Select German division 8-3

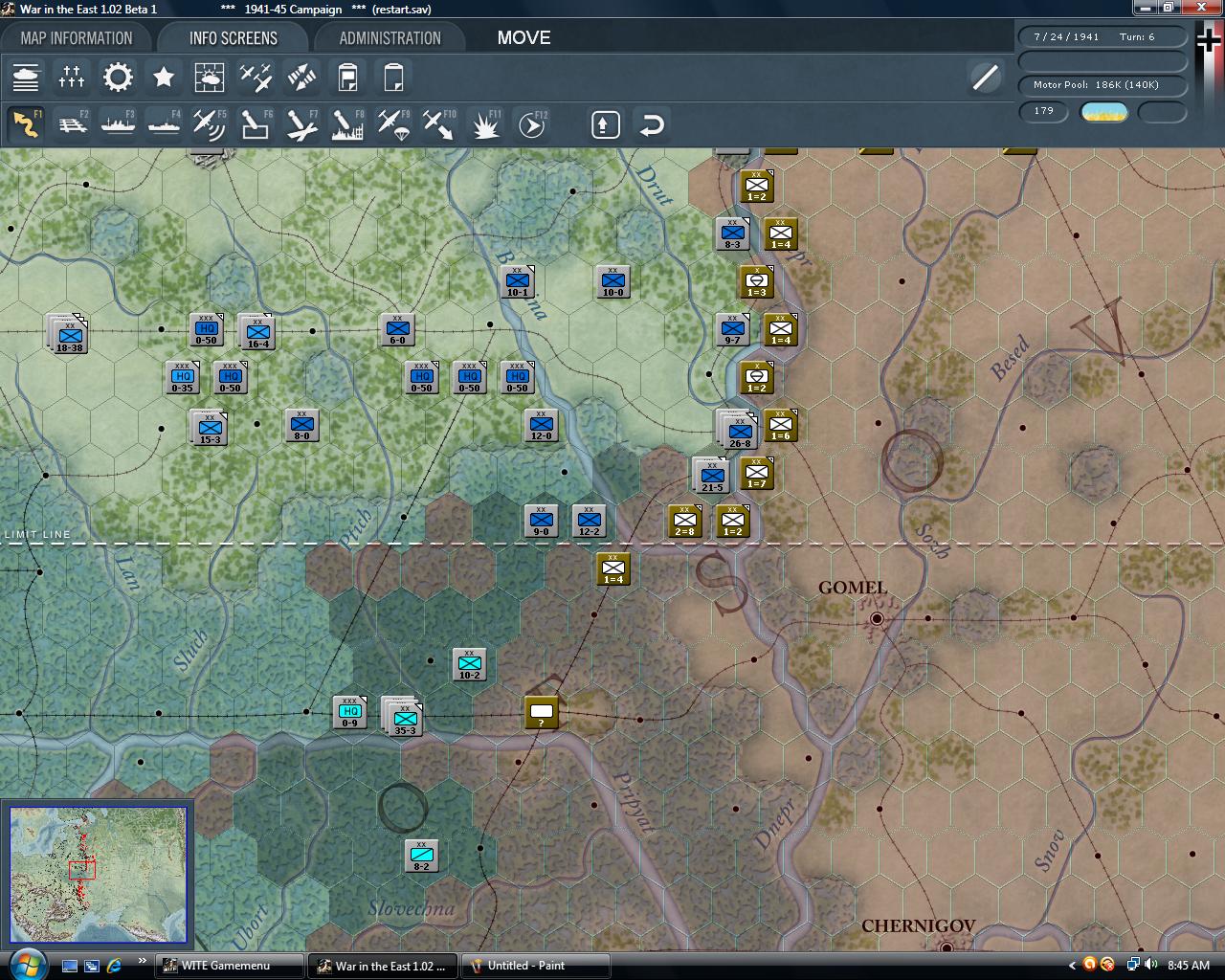point(732,234)
